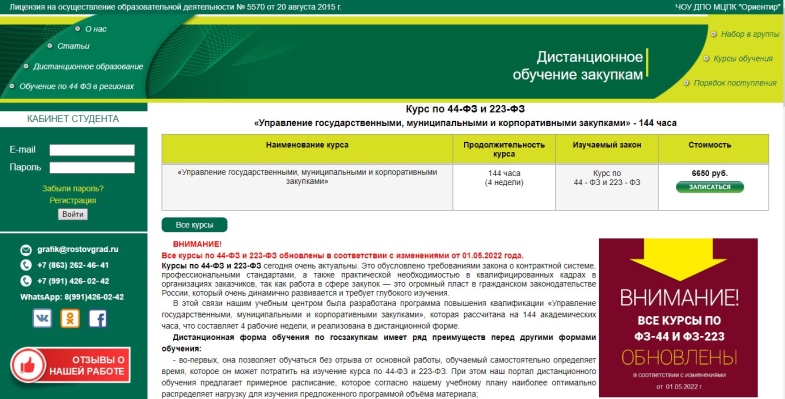Click thumbs-up icon on reviews banner
This screenshot has height=399, width=785.
click(x=28, y=365)
